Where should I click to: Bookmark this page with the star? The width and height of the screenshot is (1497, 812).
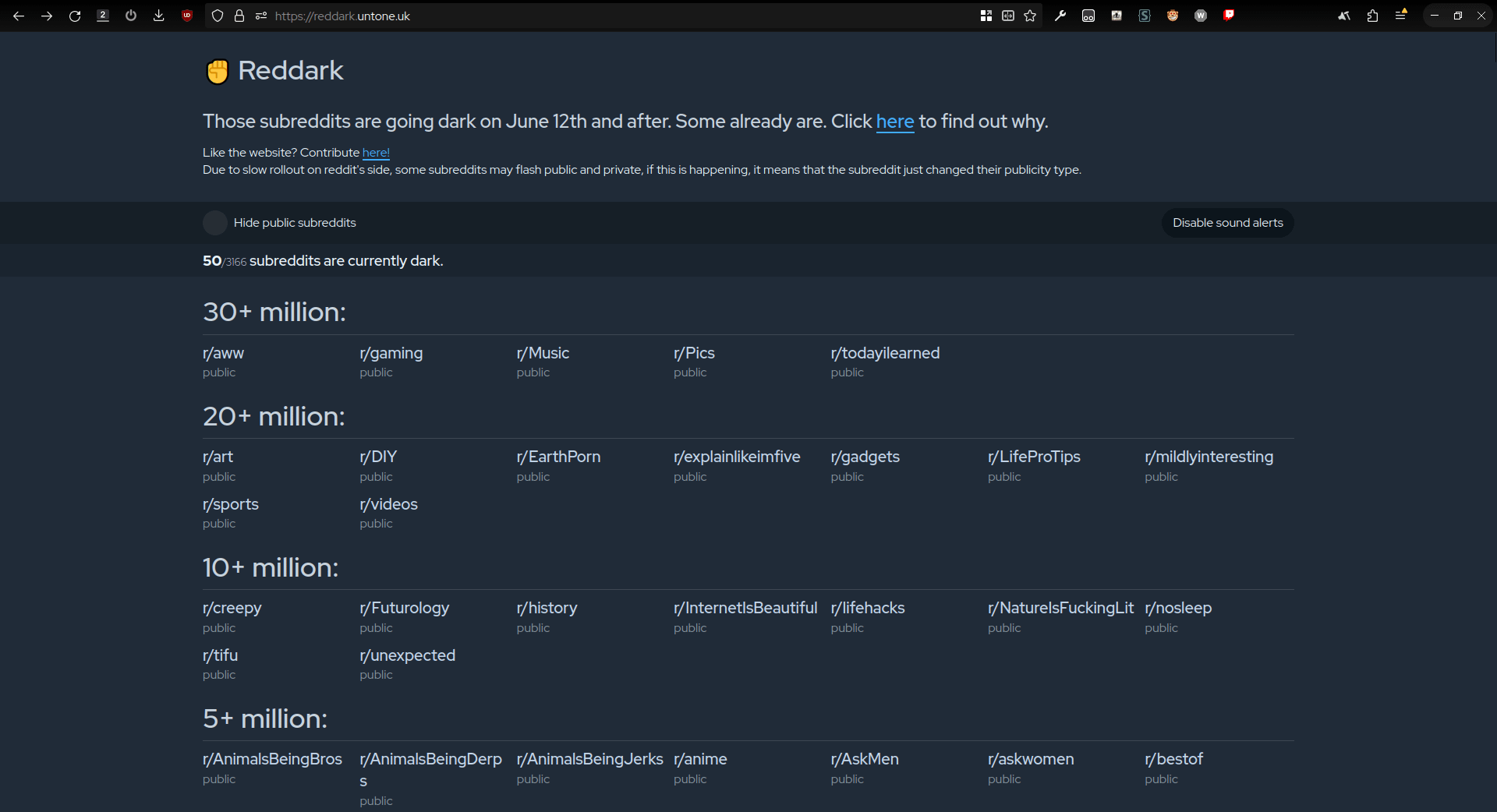click(1030, 16)
